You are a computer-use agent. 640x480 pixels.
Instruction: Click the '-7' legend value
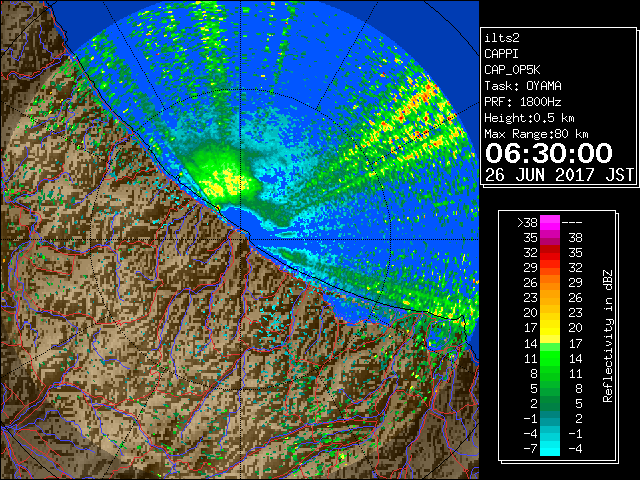tap(531, 449)
